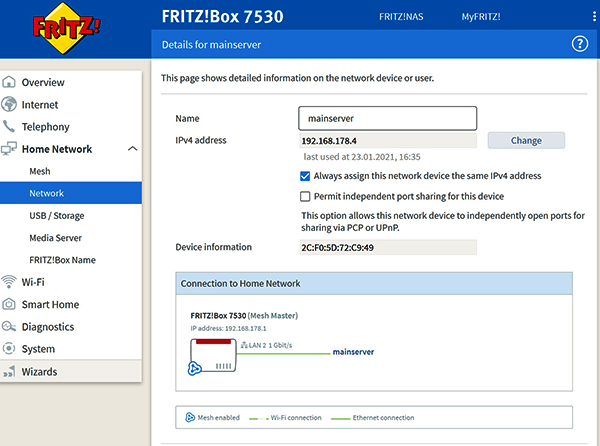
Task: Click the Internet globe icon
Action: coord(9,104)
